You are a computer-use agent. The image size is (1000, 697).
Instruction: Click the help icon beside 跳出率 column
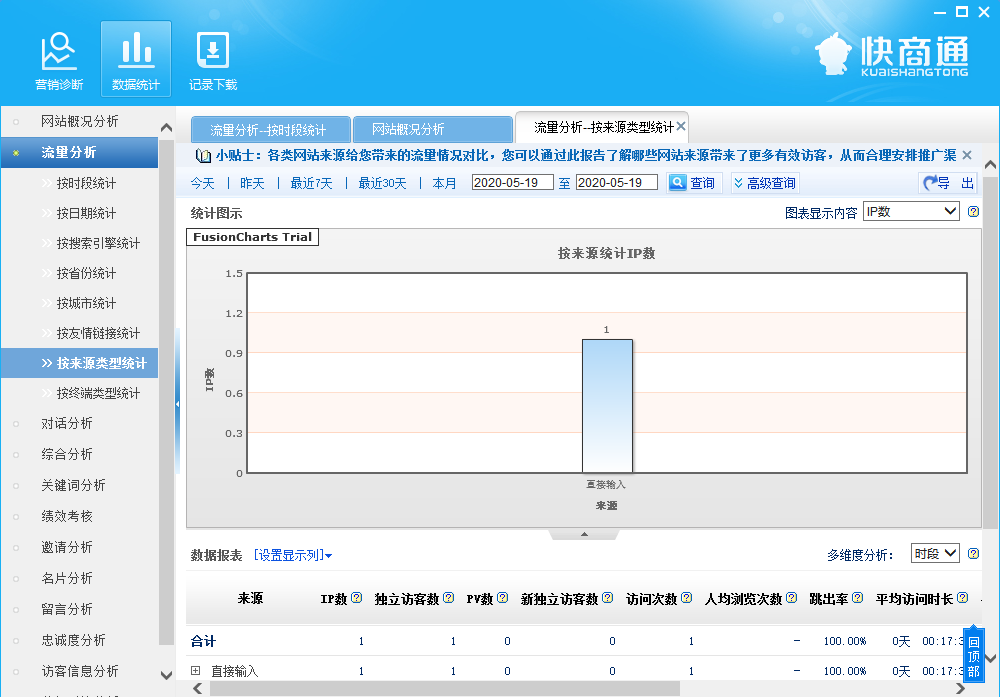(857, 597)
